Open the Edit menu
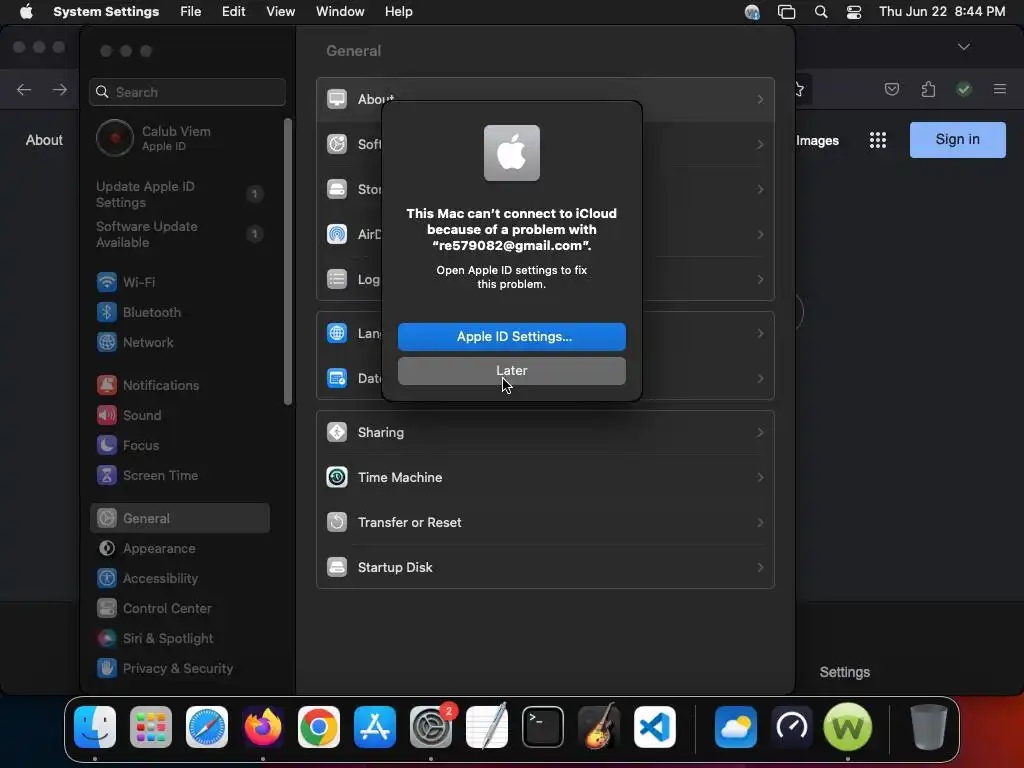The width and height of the screenshot is (1024, 768). [x=233, y=11]
